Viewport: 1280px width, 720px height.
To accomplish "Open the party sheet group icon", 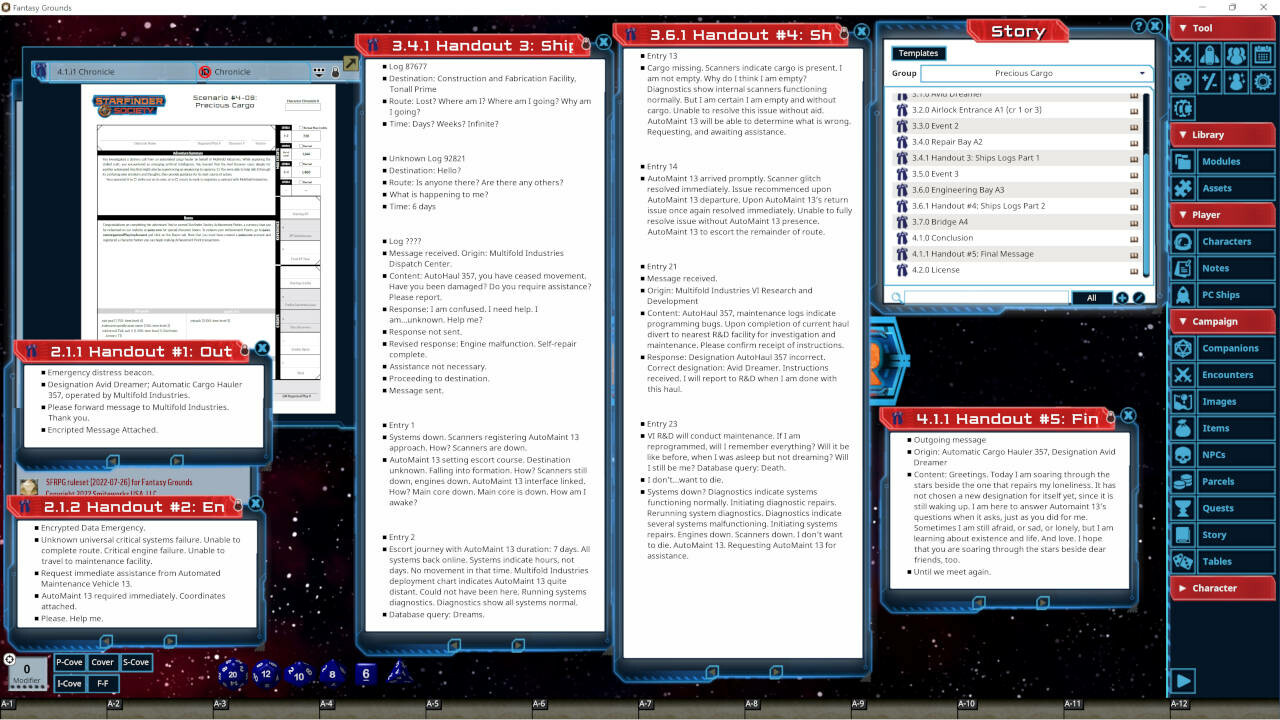I will [1236, 55].
